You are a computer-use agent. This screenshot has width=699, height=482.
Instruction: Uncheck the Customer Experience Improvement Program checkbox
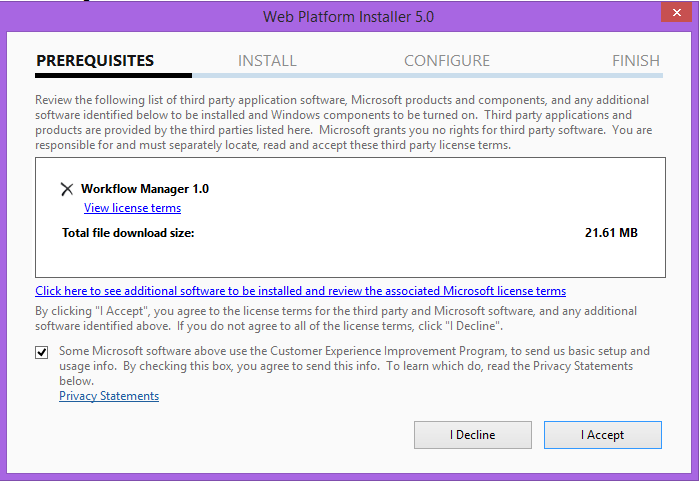[x=42, y=352]
